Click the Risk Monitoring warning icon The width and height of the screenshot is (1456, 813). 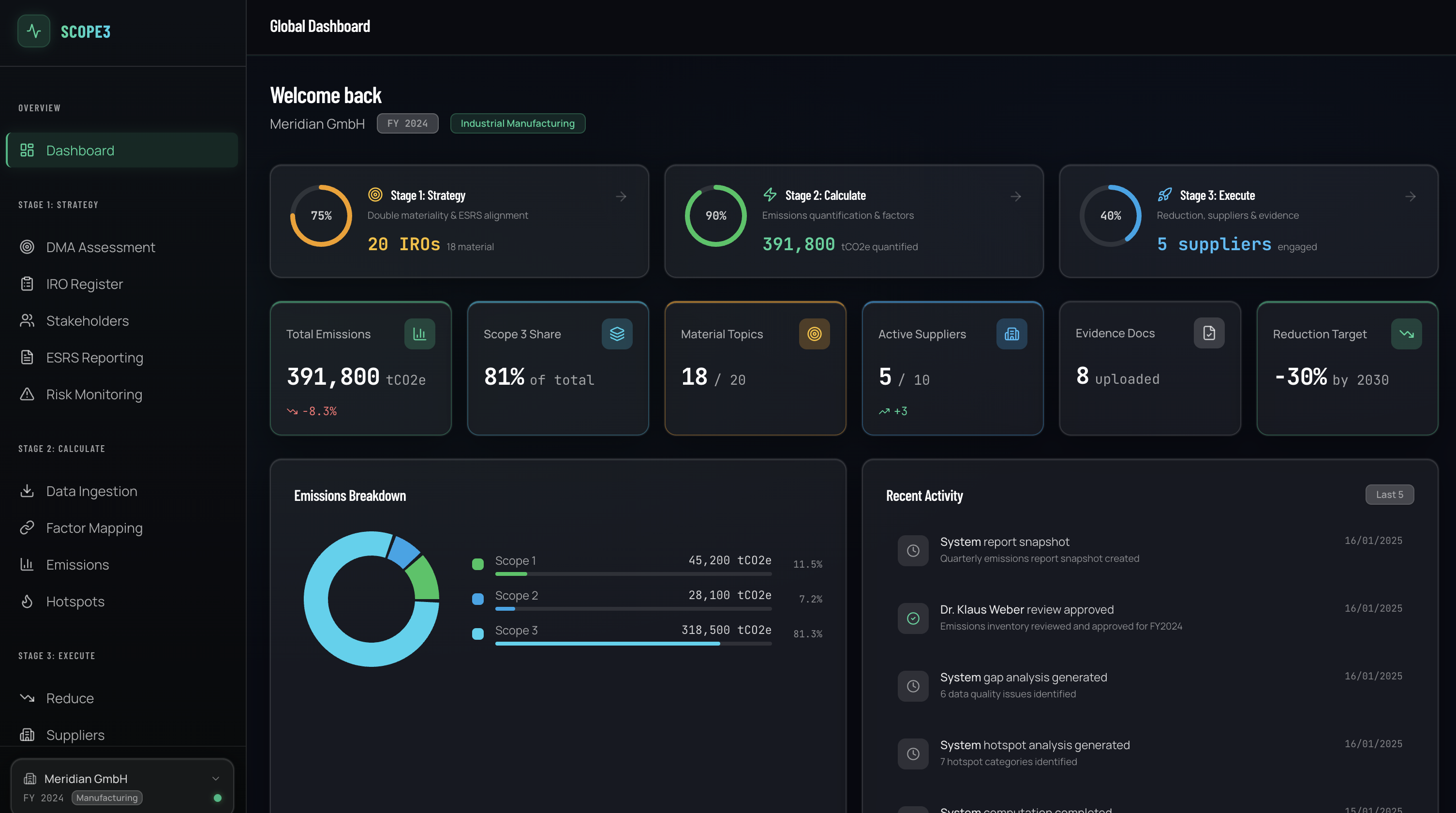[27, 394]
